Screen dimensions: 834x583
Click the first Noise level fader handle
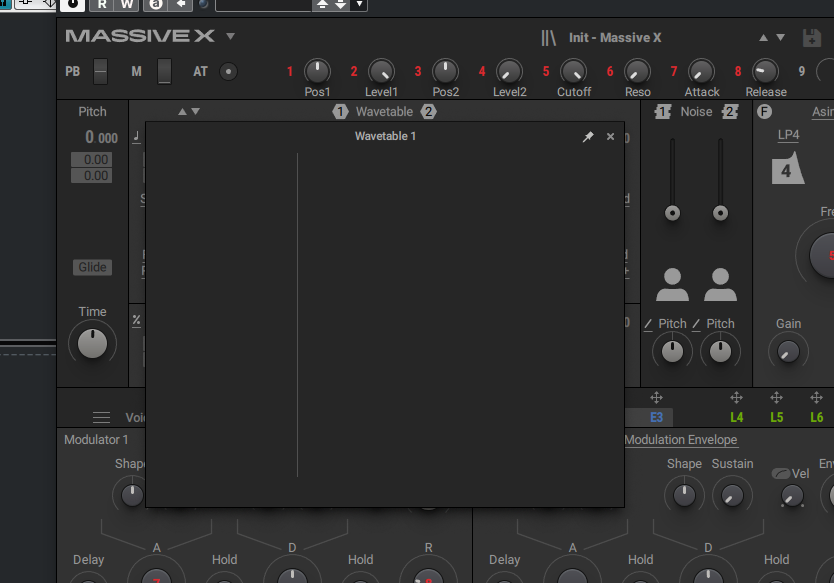[x=672, y=213]
